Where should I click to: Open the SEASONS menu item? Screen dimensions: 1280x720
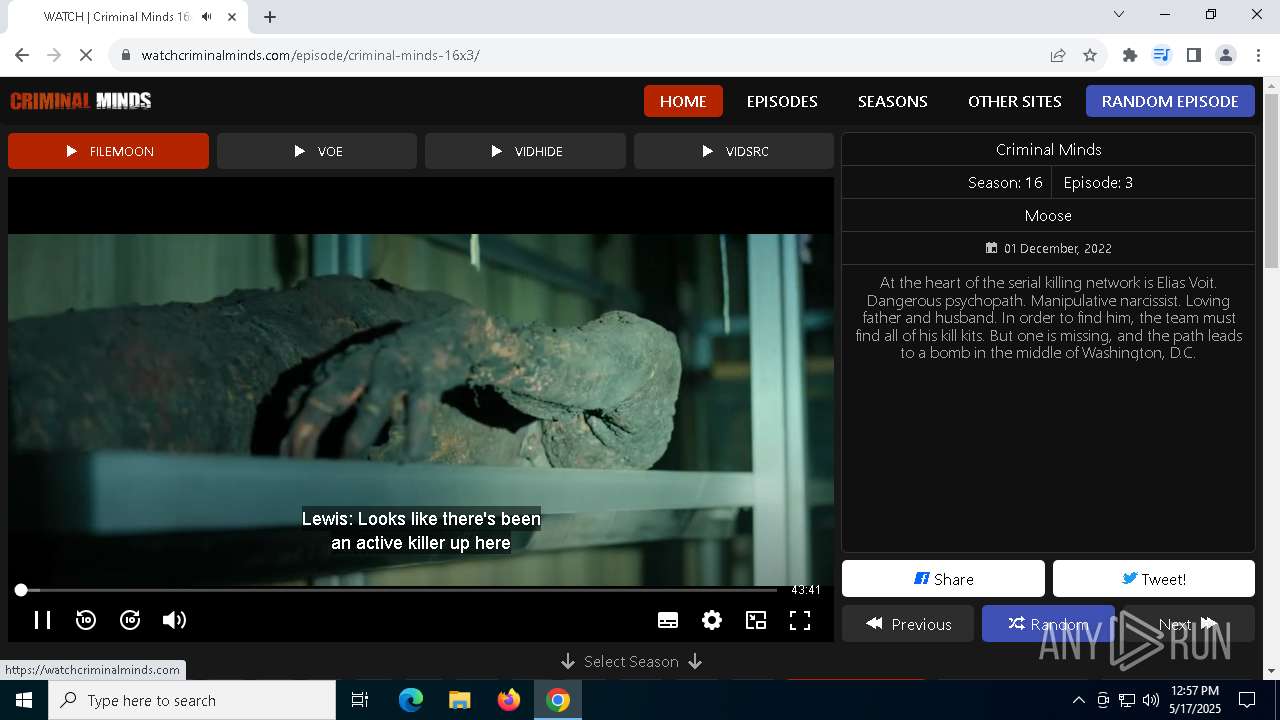(x=893, y=101)
